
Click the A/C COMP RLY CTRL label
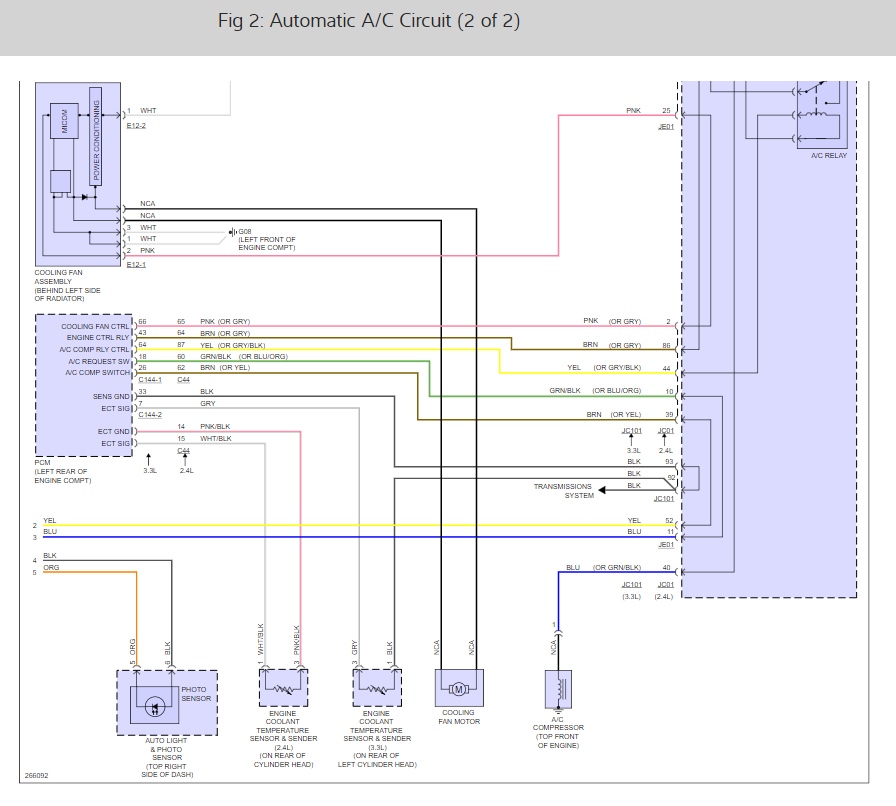pos(94,349)
